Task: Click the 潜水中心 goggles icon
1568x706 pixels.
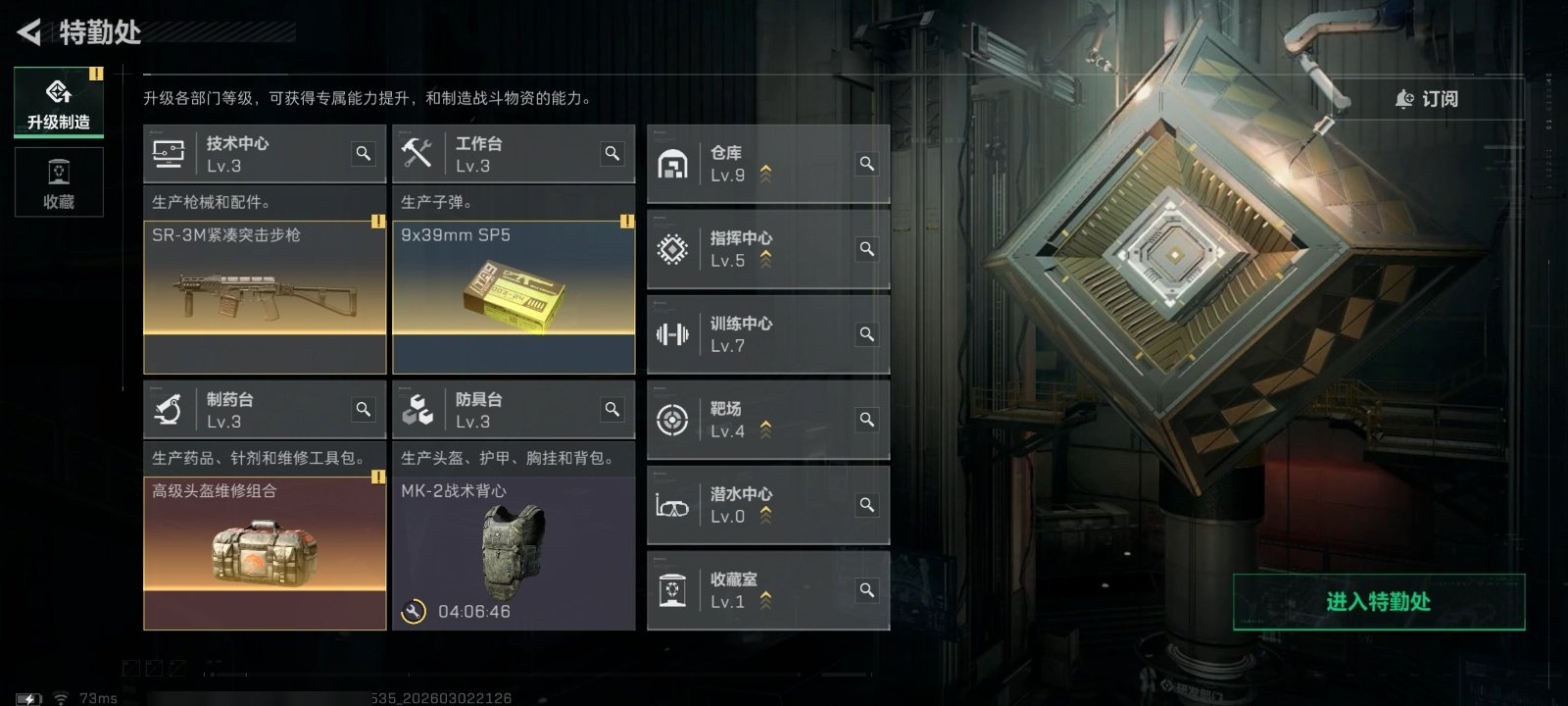Action: (672, 506)
